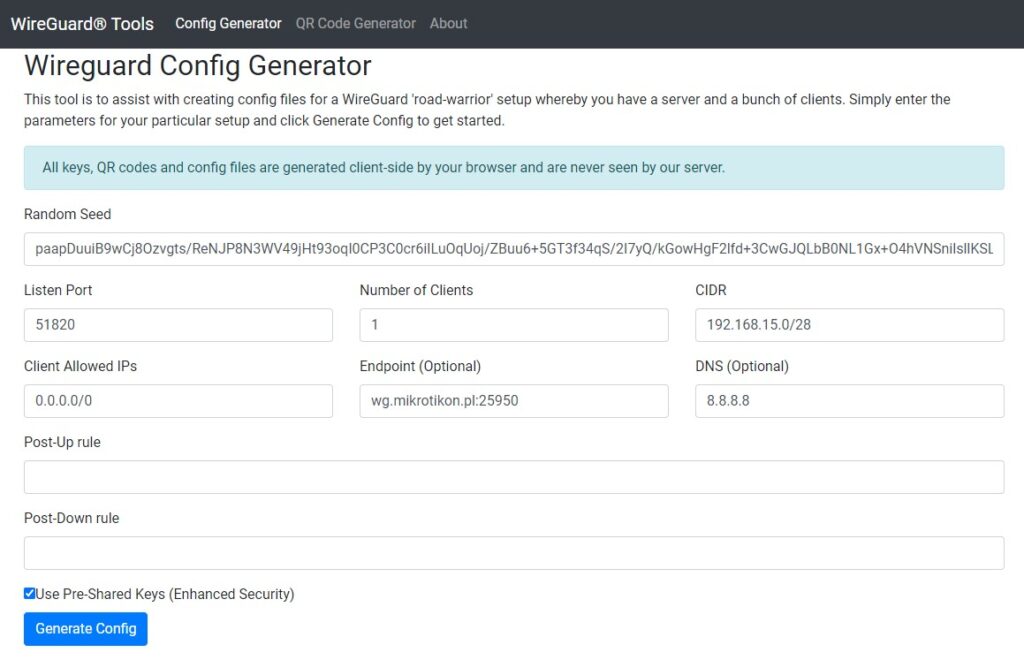Image resolution: width=1024 pixels, height=660 pixels.
Task: Click the Random Seed label
Action: [67, 214]
